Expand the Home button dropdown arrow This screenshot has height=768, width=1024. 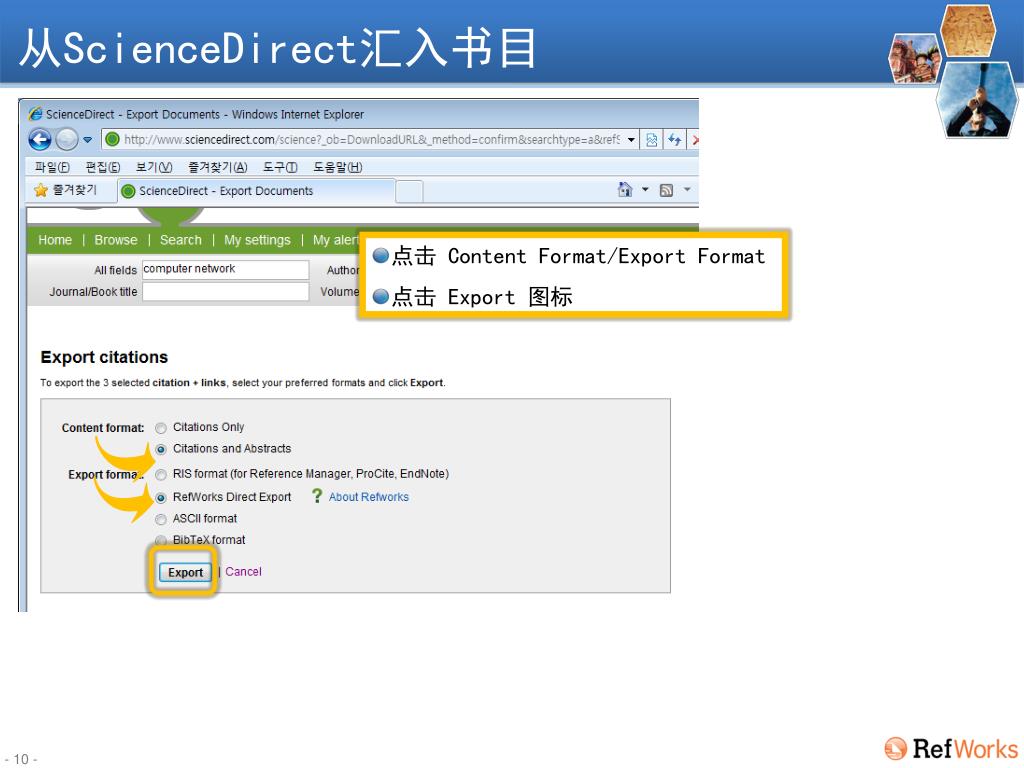(x=645, y=189)
